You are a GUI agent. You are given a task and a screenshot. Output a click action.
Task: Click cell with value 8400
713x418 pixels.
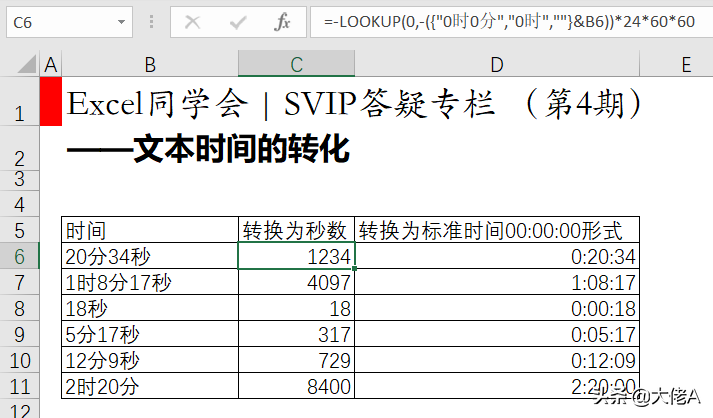[296, 386]
